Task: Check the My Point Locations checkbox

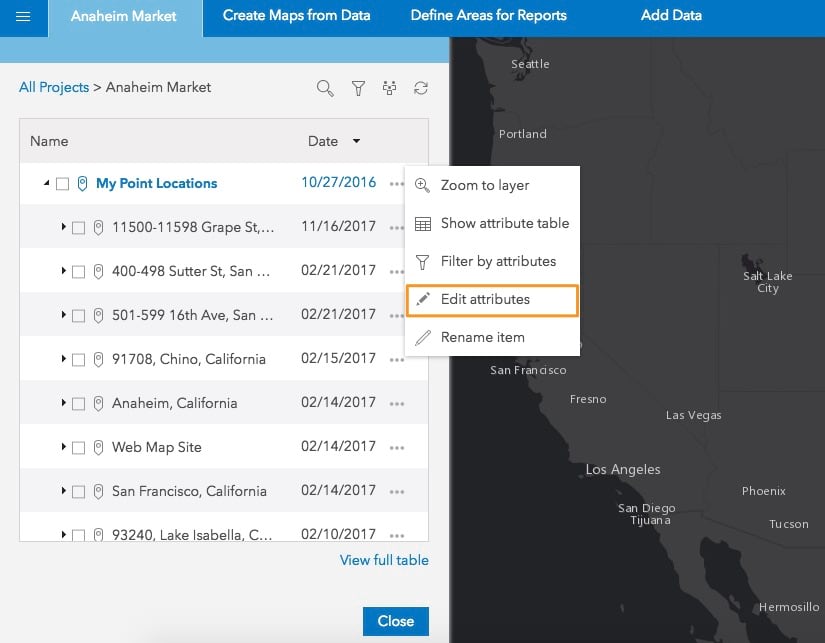Action: pyautogui.click(x=63, y=184)
